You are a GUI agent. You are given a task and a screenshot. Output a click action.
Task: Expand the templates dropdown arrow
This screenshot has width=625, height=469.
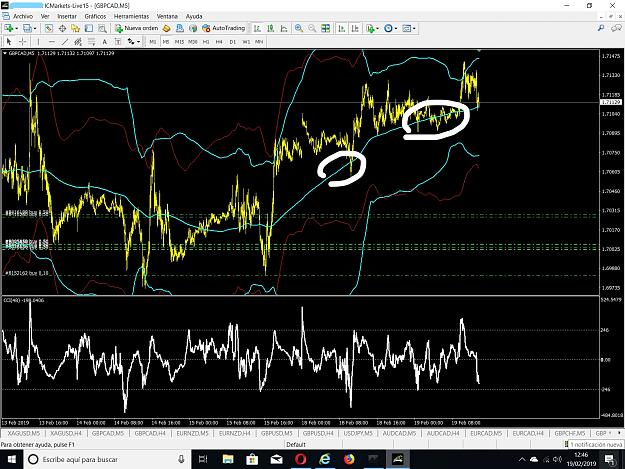click(414, 28)
